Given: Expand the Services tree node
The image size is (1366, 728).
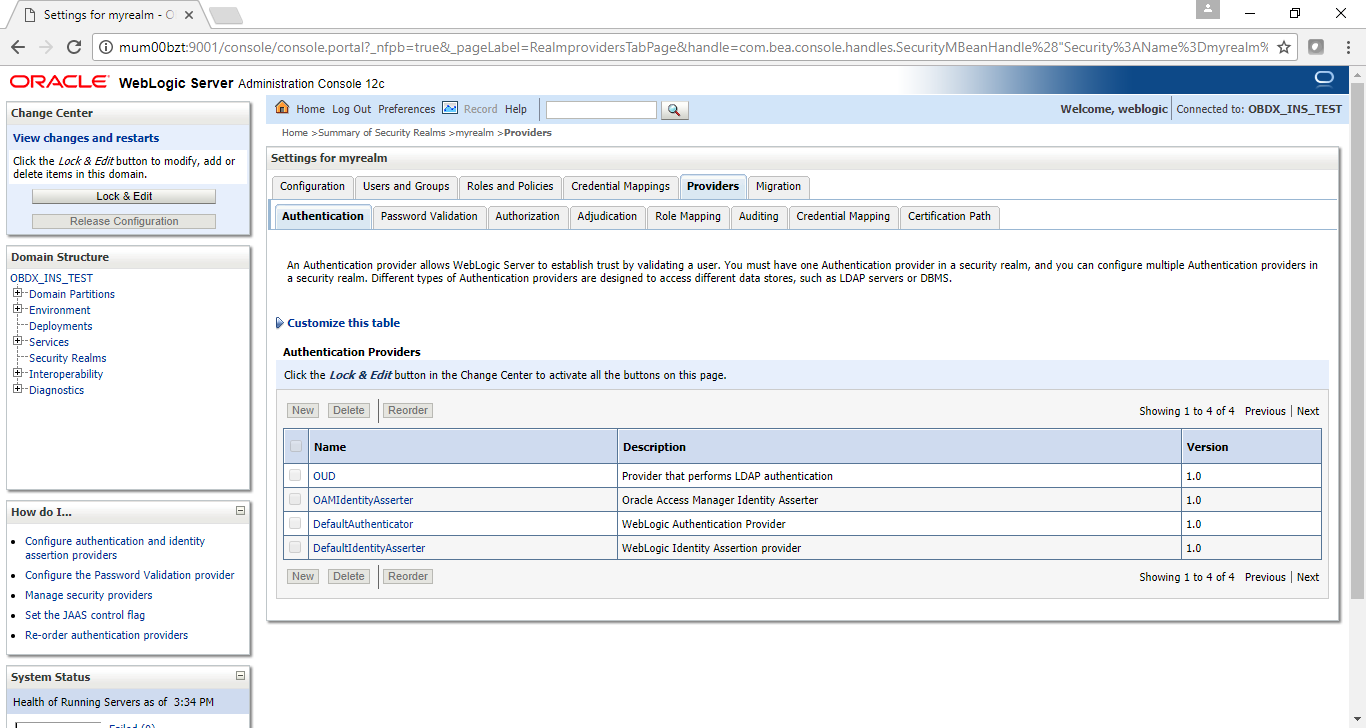Looking at the screenshot, I should 18,342.
